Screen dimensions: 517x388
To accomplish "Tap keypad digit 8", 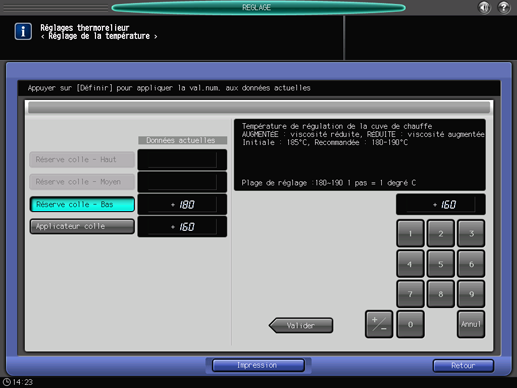I will [441, 294].
